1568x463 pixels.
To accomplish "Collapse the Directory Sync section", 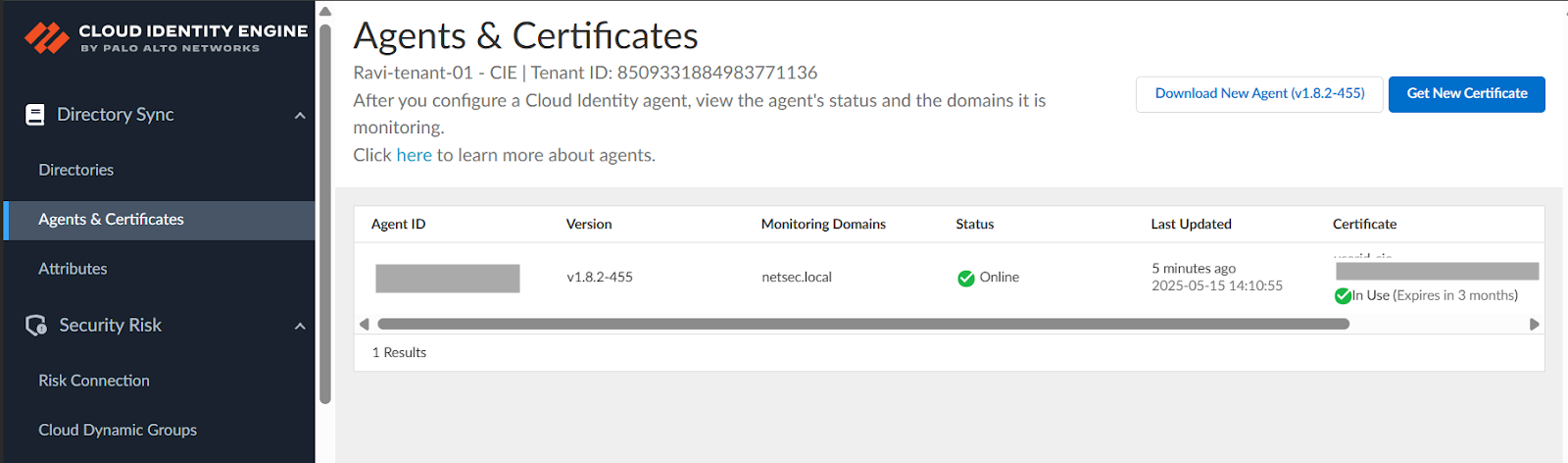I will 300,116.
